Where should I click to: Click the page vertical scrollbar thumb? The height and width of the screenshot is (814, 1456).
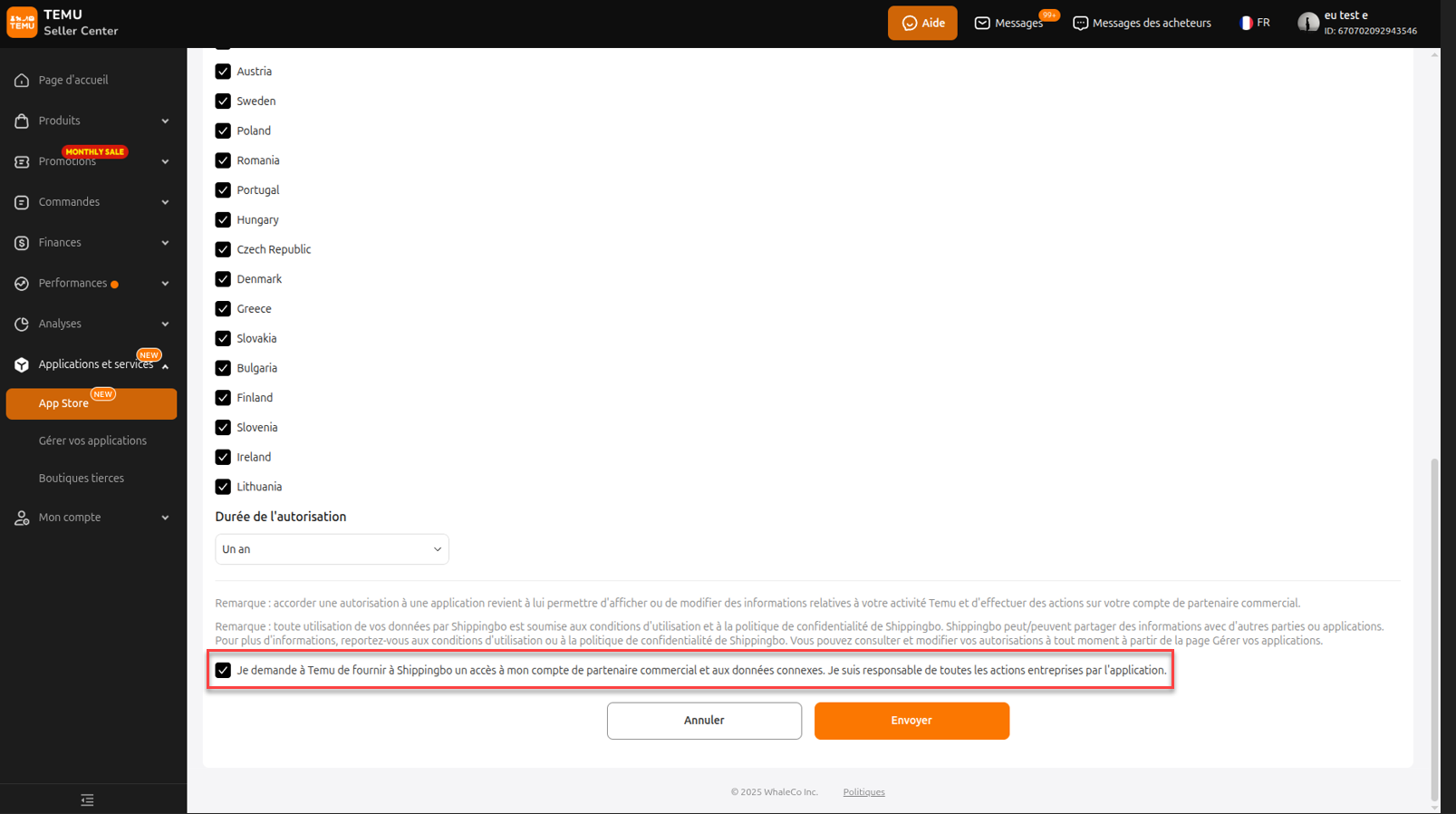[x=1434, y=630]
